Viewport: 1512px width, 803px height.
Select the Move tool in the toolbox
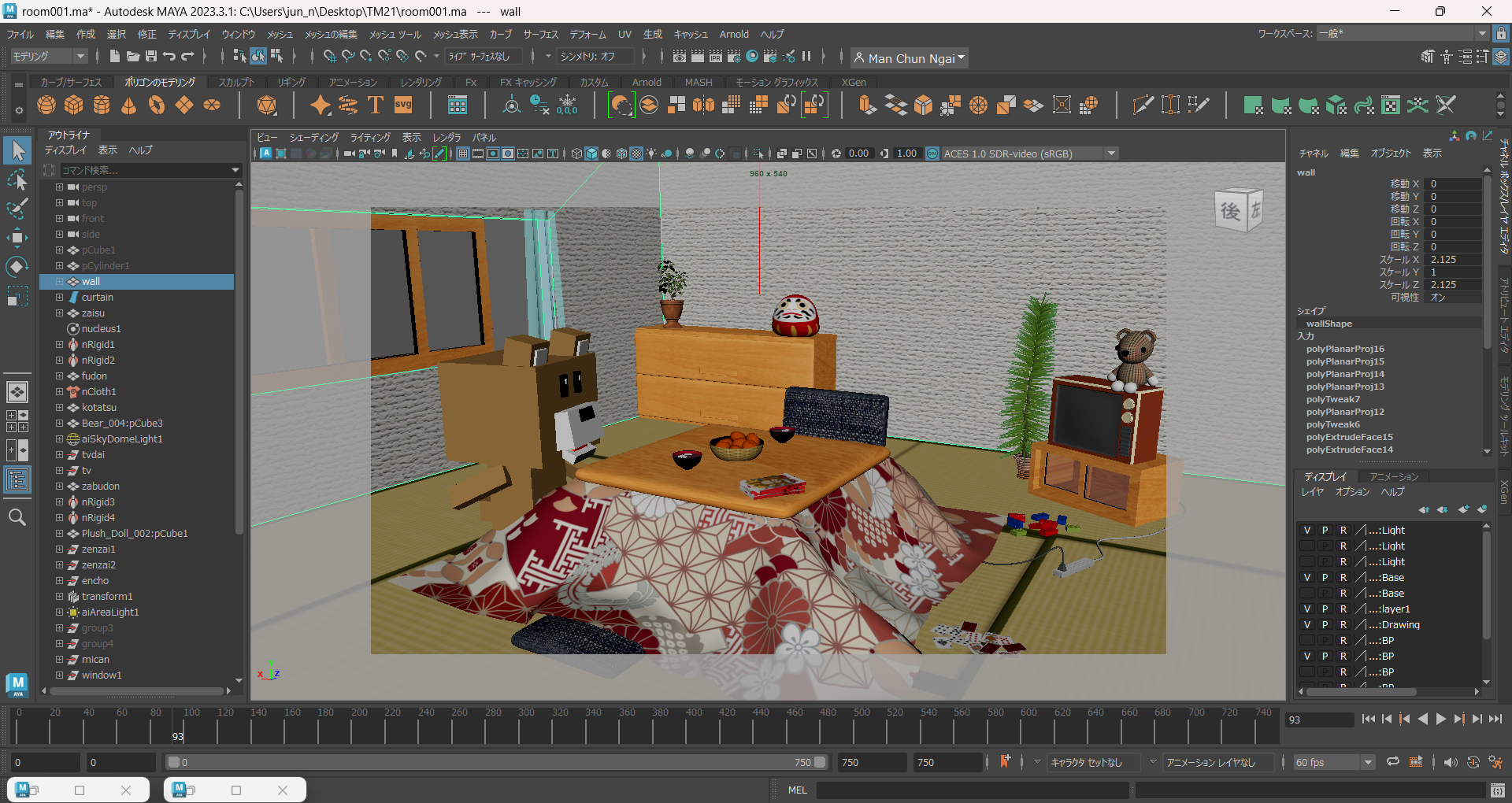17,238
